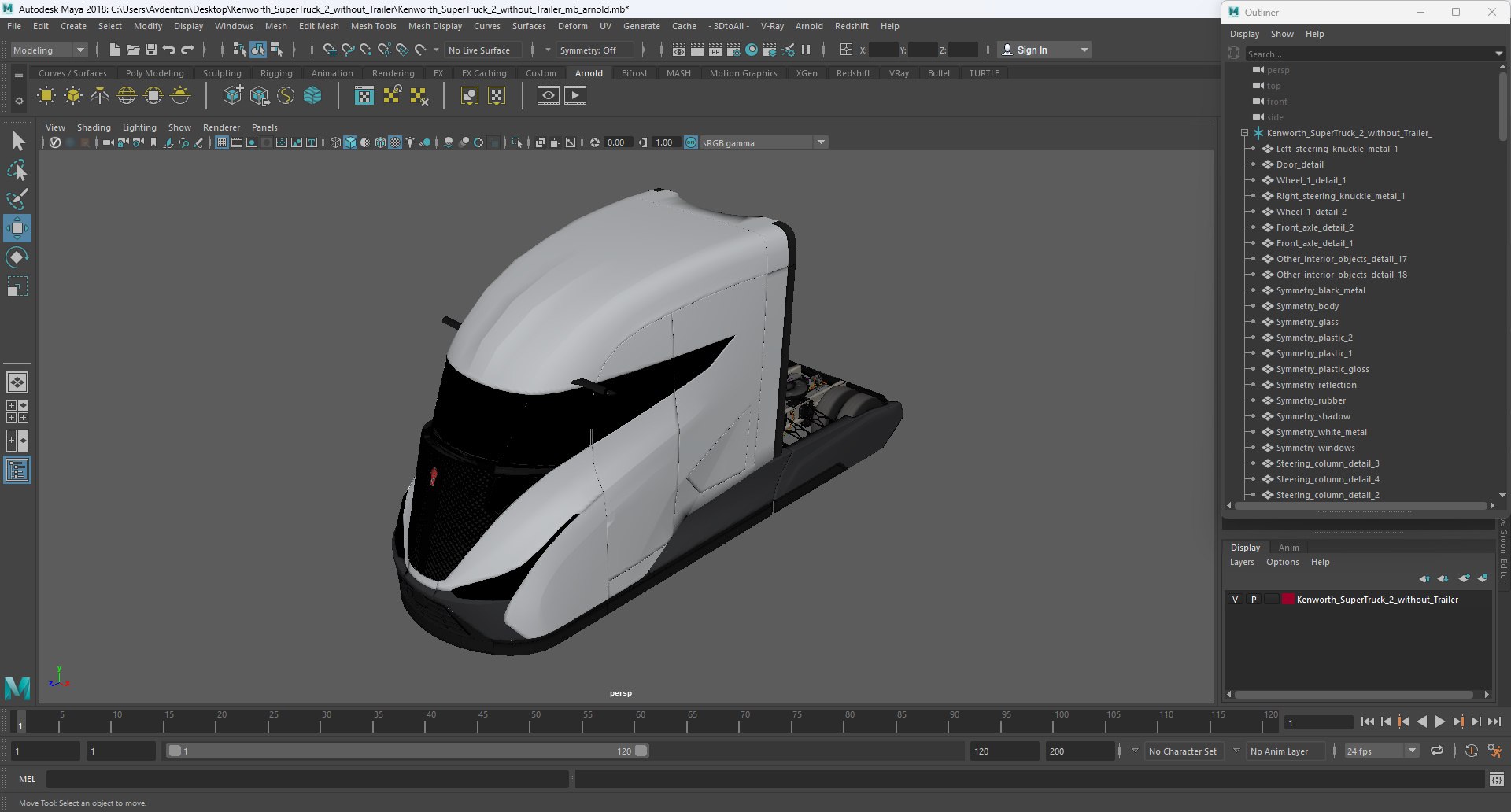The width and height of the screenshot is (1511, 812).
Task: Click the save scene icon
Action: tap(151, 50)
